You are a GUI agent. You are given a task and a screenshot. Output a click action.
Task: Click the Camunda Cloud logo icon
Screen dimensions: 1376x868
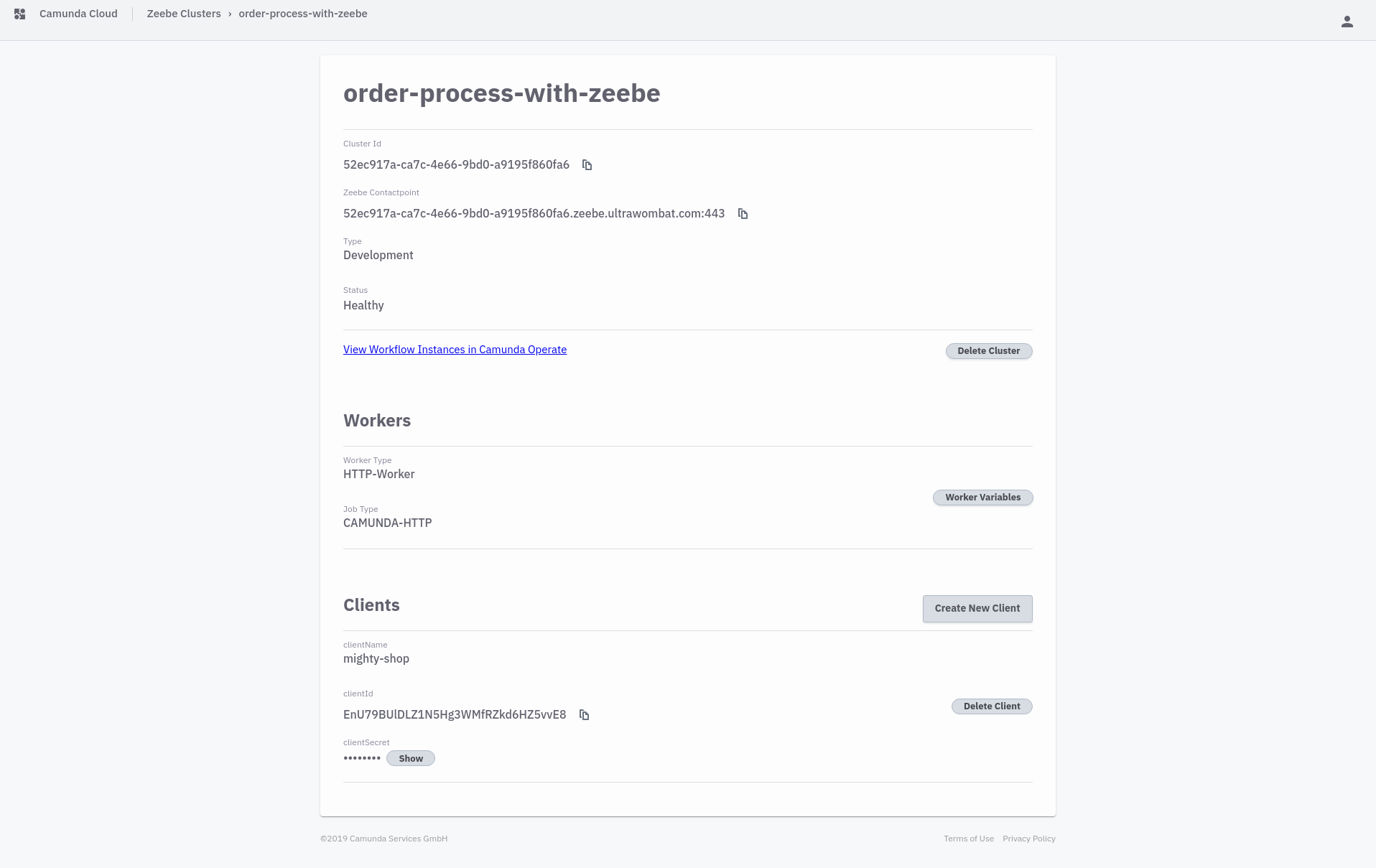[20, 14]
